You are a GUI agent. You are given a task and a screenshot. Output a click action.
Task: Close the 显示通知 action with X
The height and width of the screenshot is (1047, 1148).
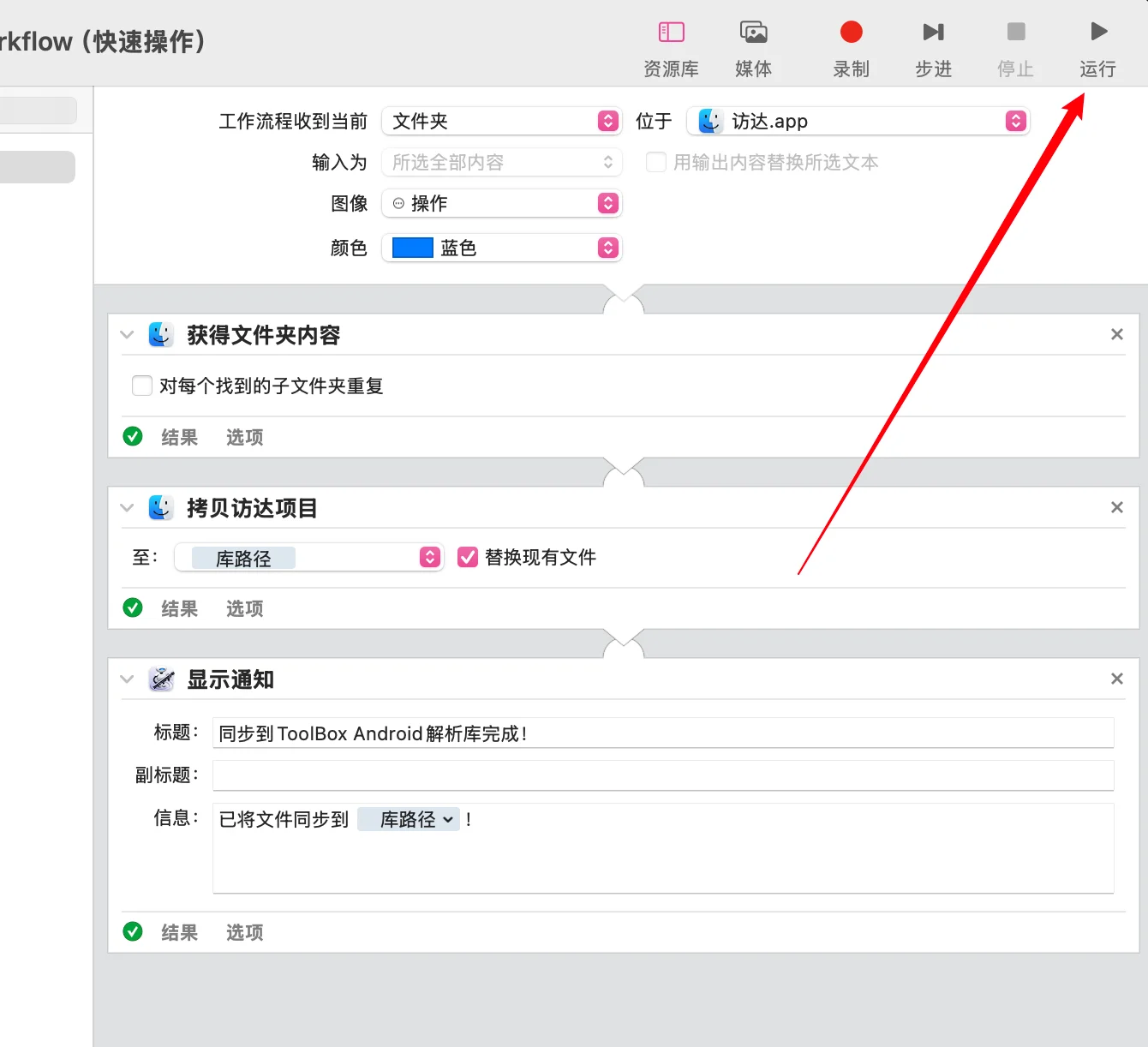(x=1116, y=679)
